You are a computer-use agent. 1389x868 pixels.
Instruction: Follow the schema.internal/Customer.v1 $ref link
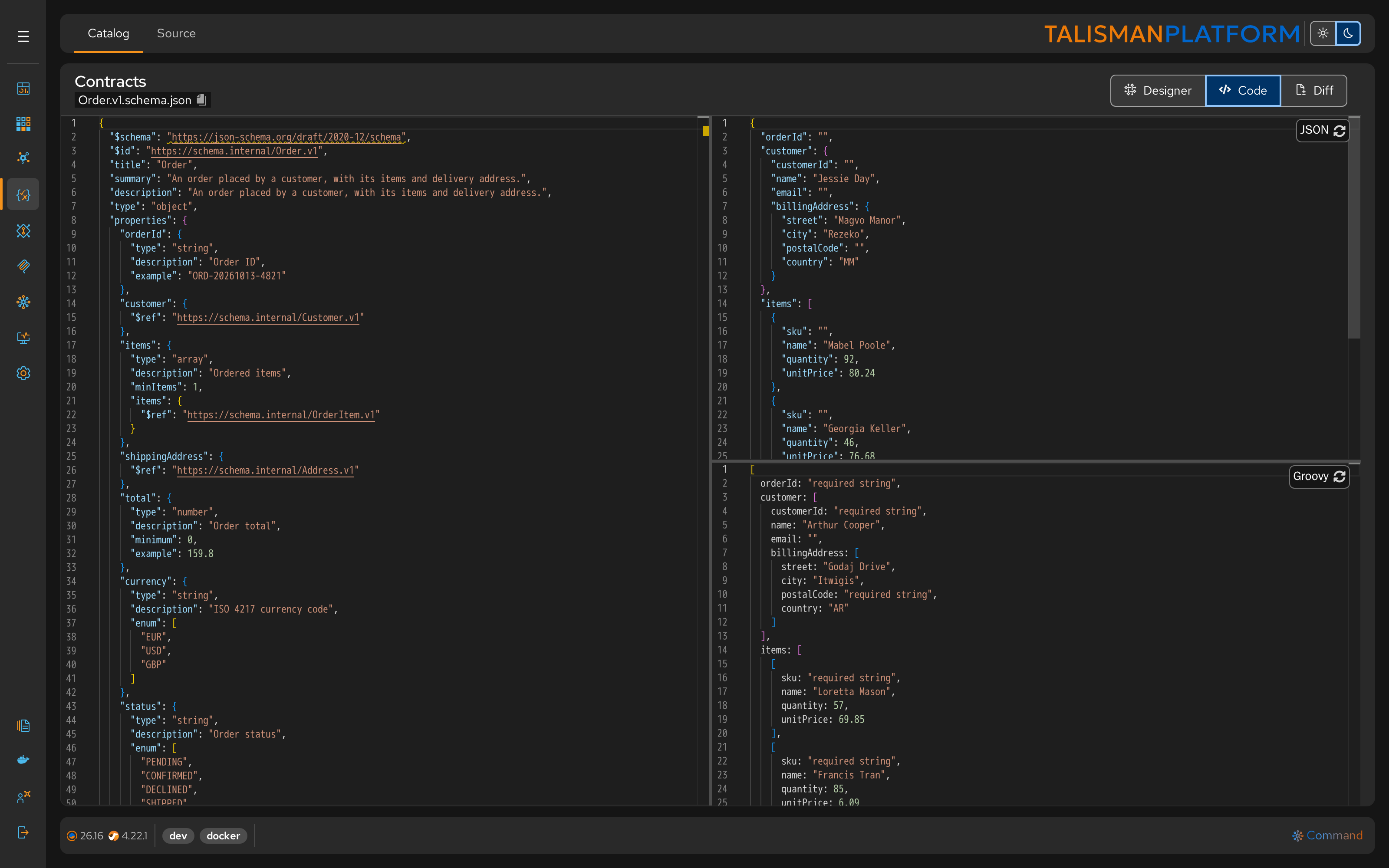point(268,317)
